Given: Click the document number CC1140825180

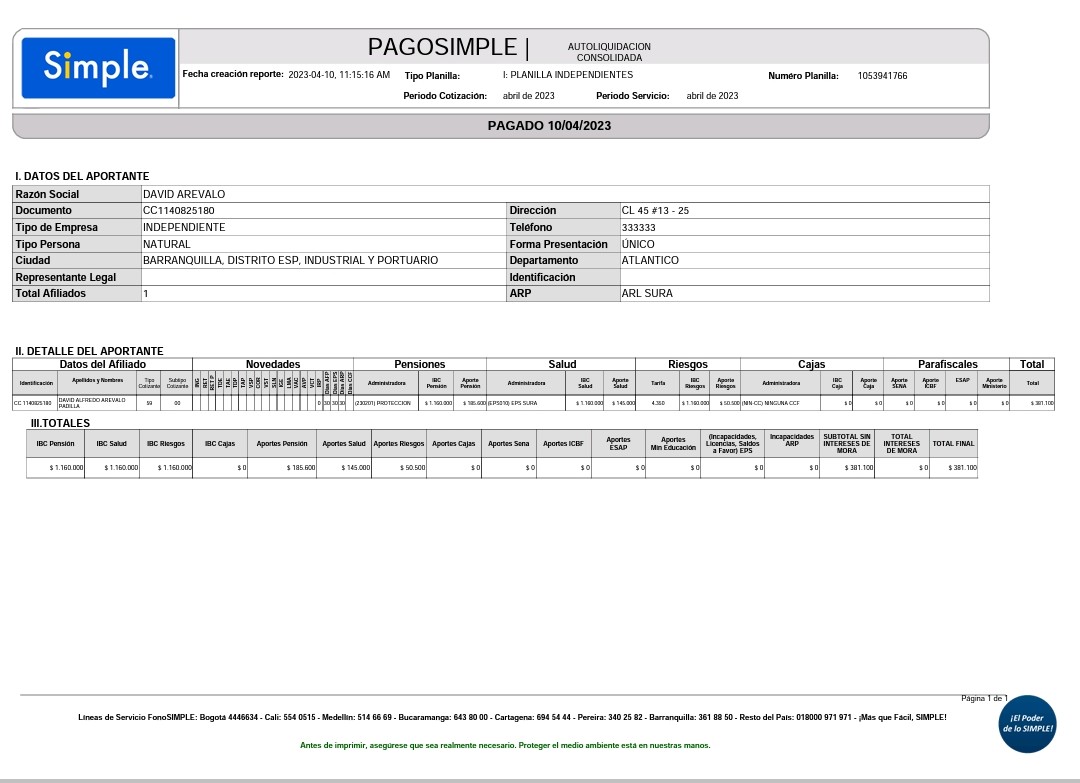Looking at the screenshot, I should click(179, 211).
